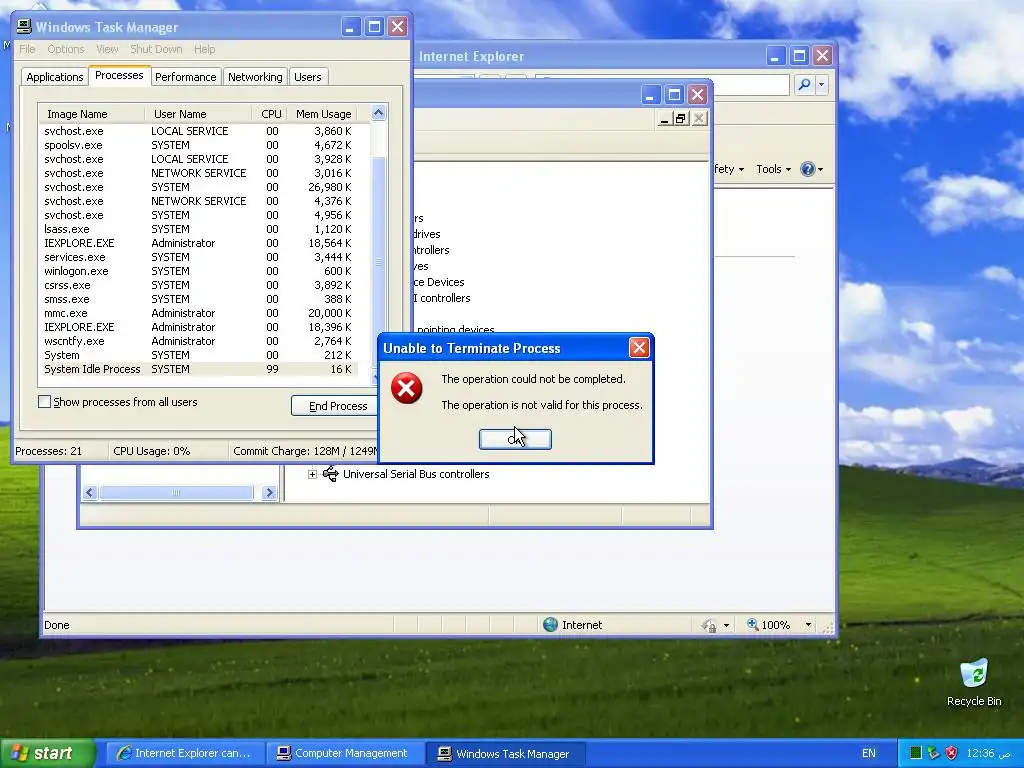
Task: Select the wscntfy.exe process row
Action: [199, 341]
